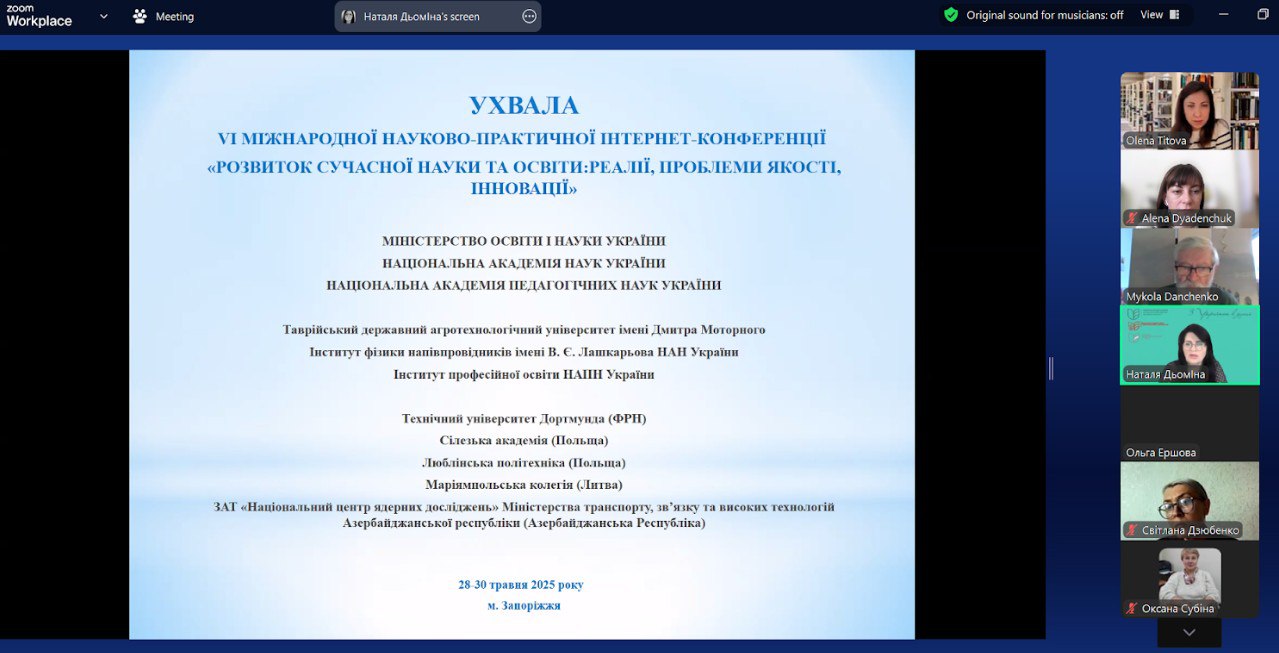Click НАЦІОНАЛЬНА АКАДЕМІЯ ПЕДАГОГІЧНИХ НАУК УКРАЇНИ text
The width and height of the screenshot is (1279, 653).
pyautogui.click(x=524, y=285)
